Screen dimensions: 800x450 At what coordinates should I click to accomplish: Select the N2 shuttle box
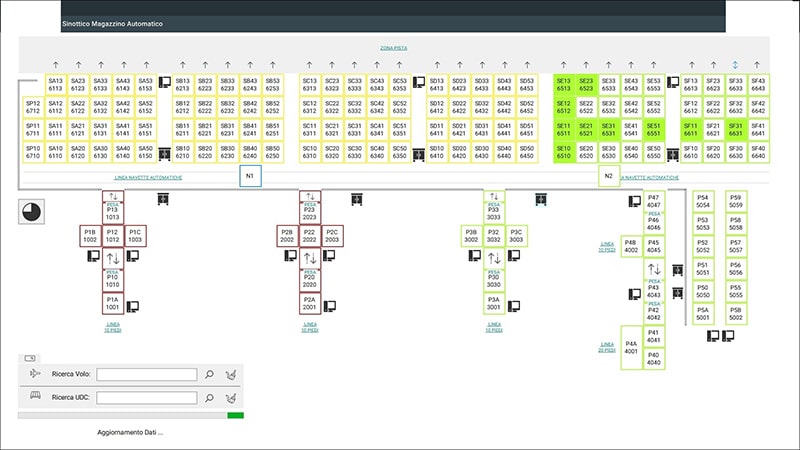(608, 177)
